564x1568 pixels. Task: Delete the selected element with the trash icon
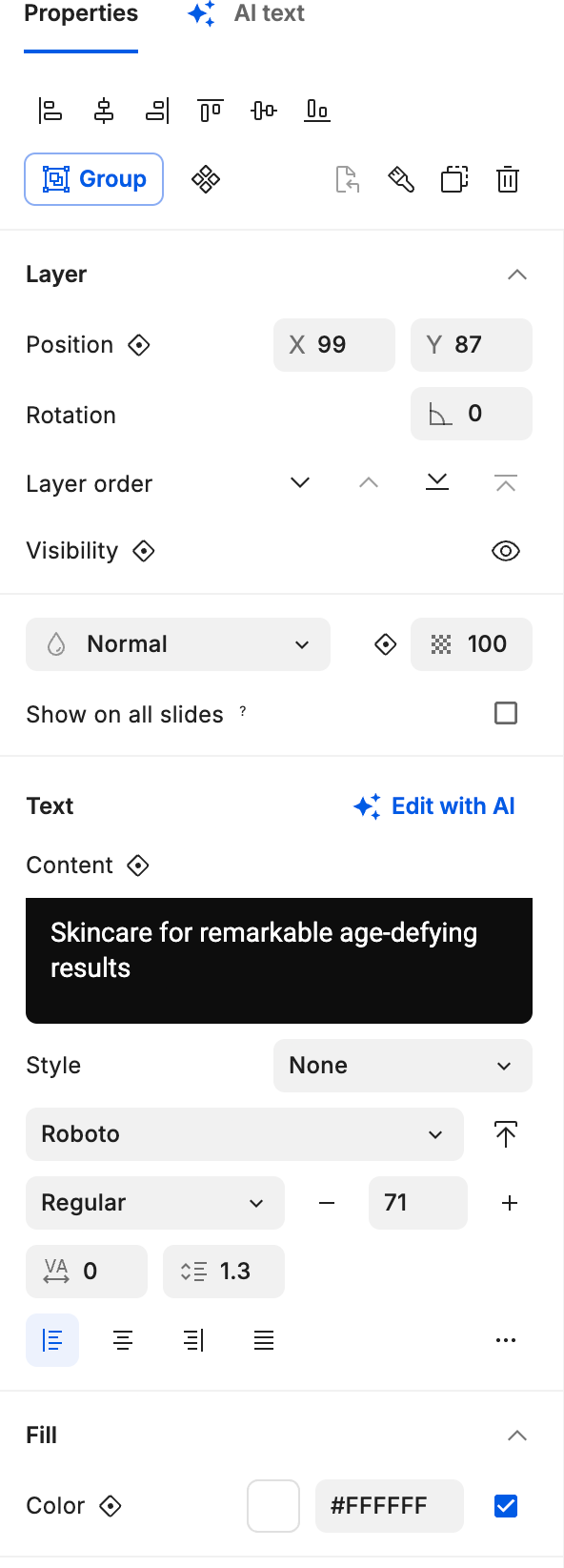click(508, 179)
